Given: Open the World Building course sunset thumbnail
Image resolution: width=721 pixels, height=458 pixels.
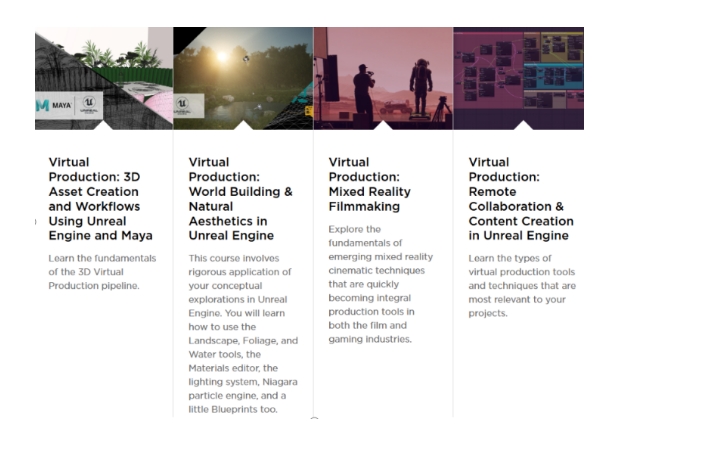Looking at the screenshot, I should coord(243,78).
